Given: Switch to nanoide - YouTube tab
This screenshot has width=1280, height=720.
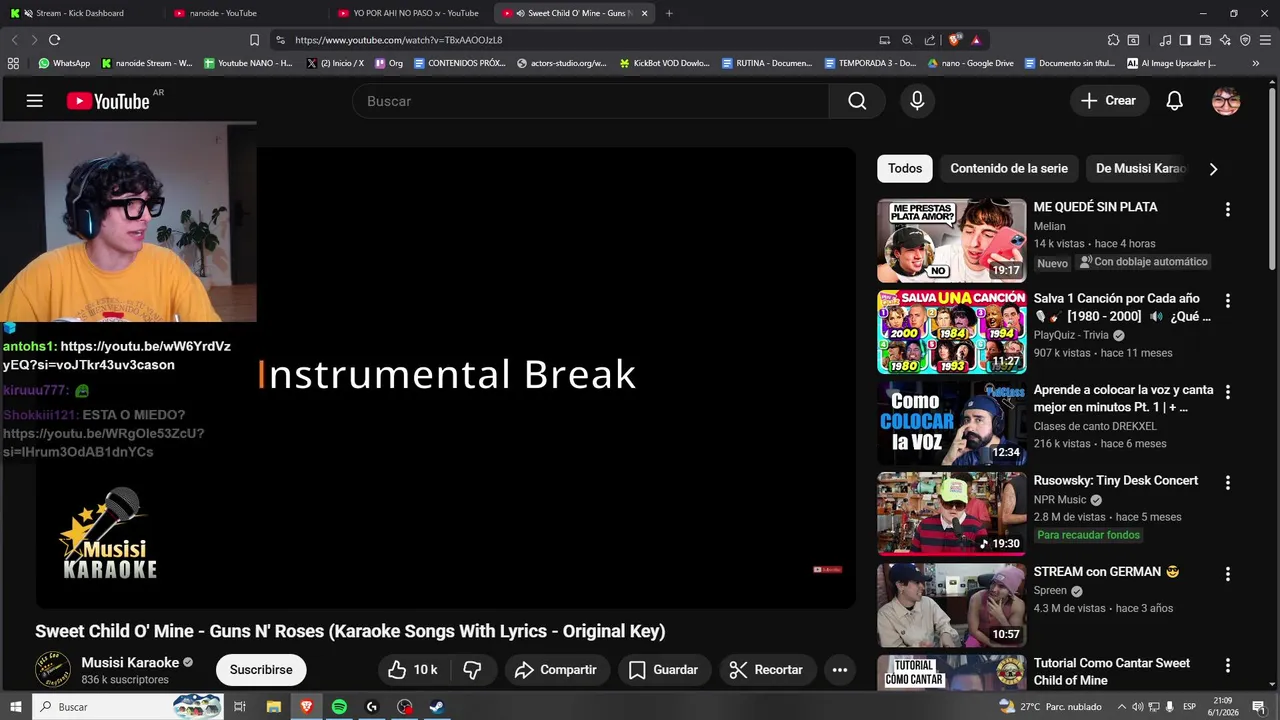Looking at the screenshot, I should (244, 13).
